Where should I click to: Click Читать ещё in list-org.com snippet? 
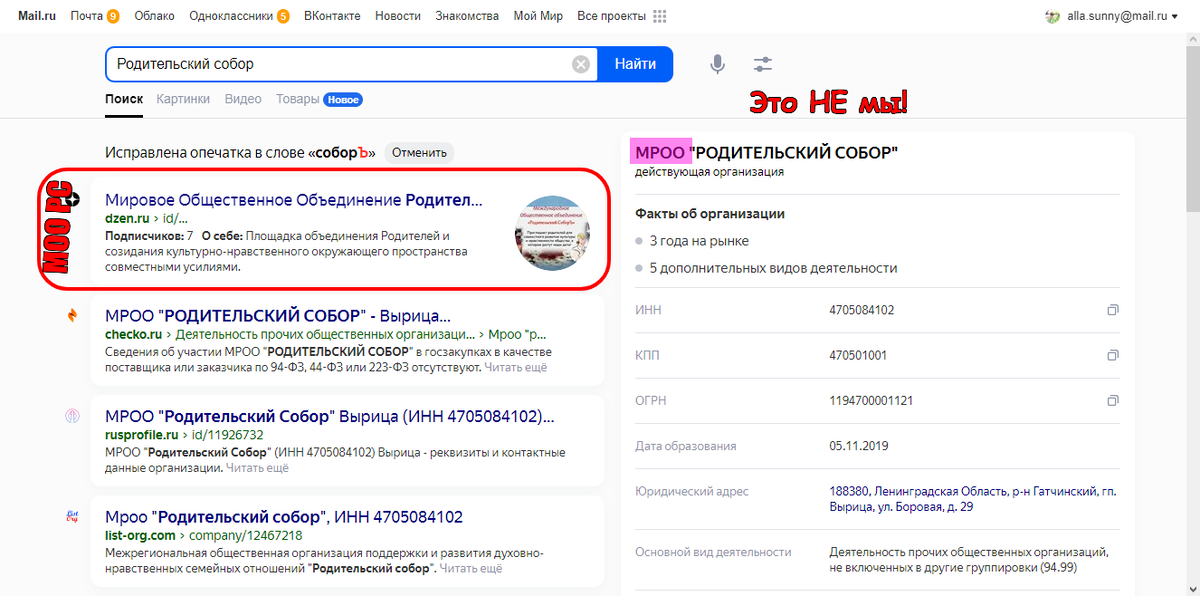[470, 569]
